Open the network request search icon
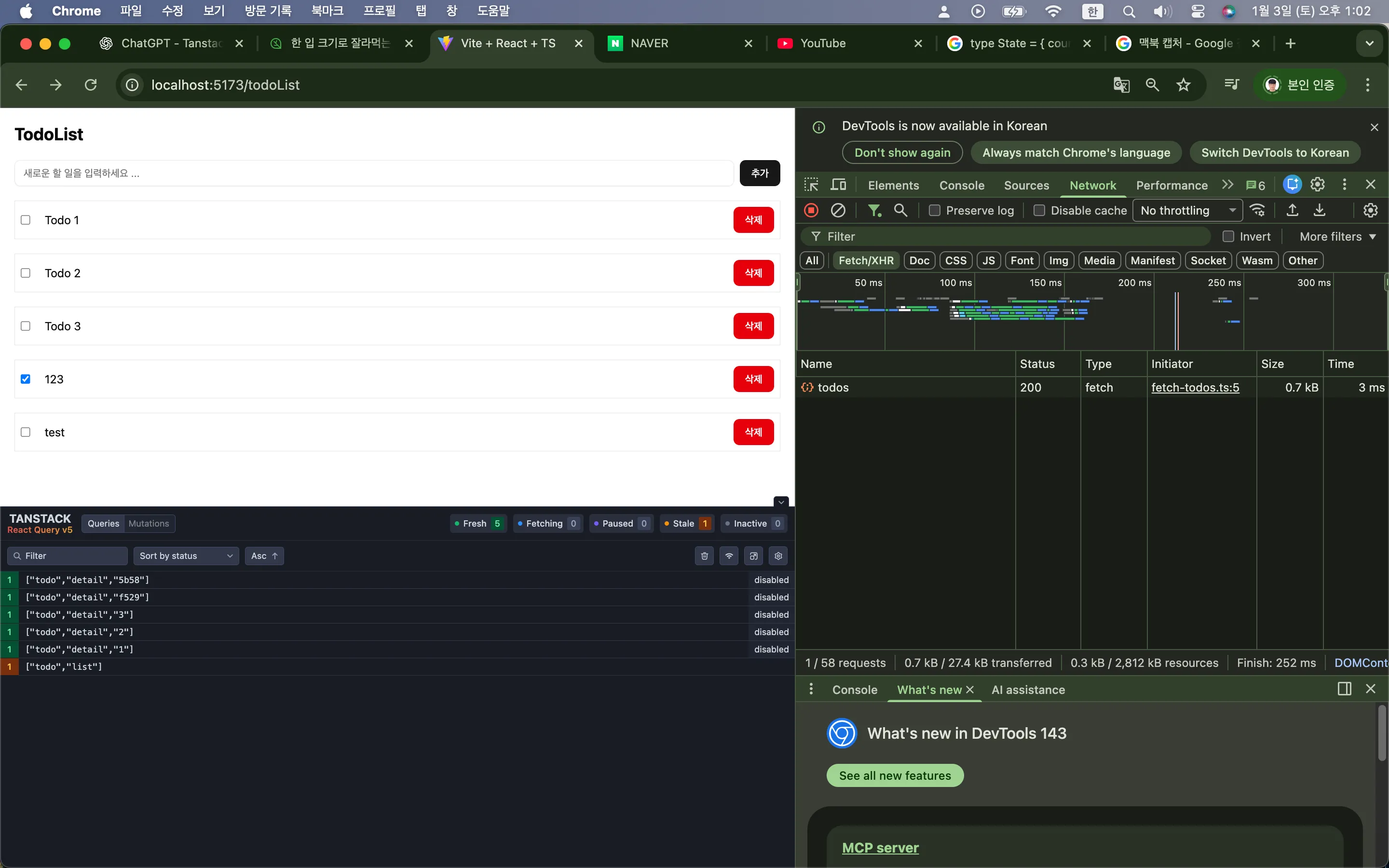The height and width of the screenshot is (868, 1389). pyautogui.click(x=900, y=210)
